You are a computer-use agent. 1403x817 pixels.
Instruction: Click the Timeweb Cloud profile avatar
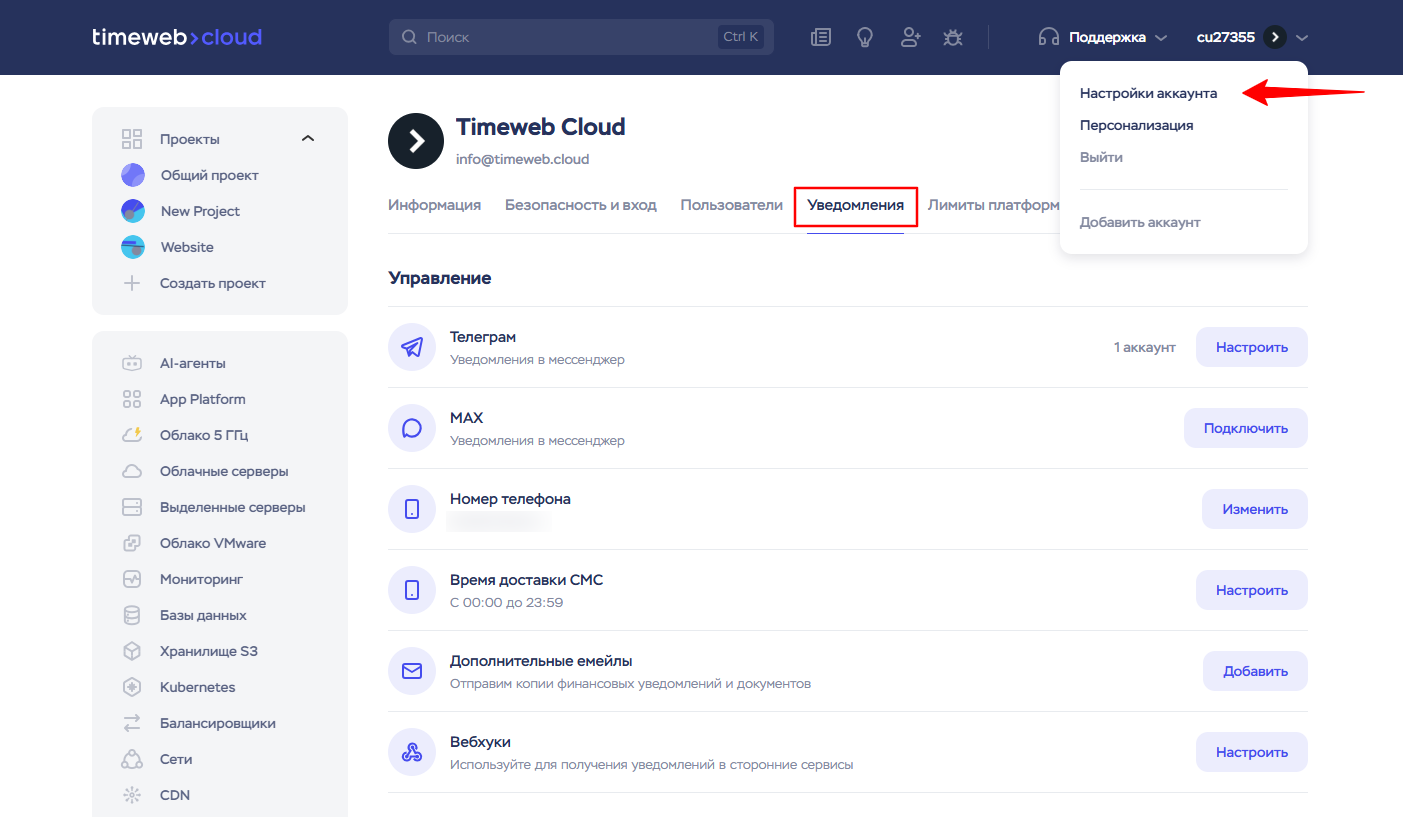click(415, 142)
